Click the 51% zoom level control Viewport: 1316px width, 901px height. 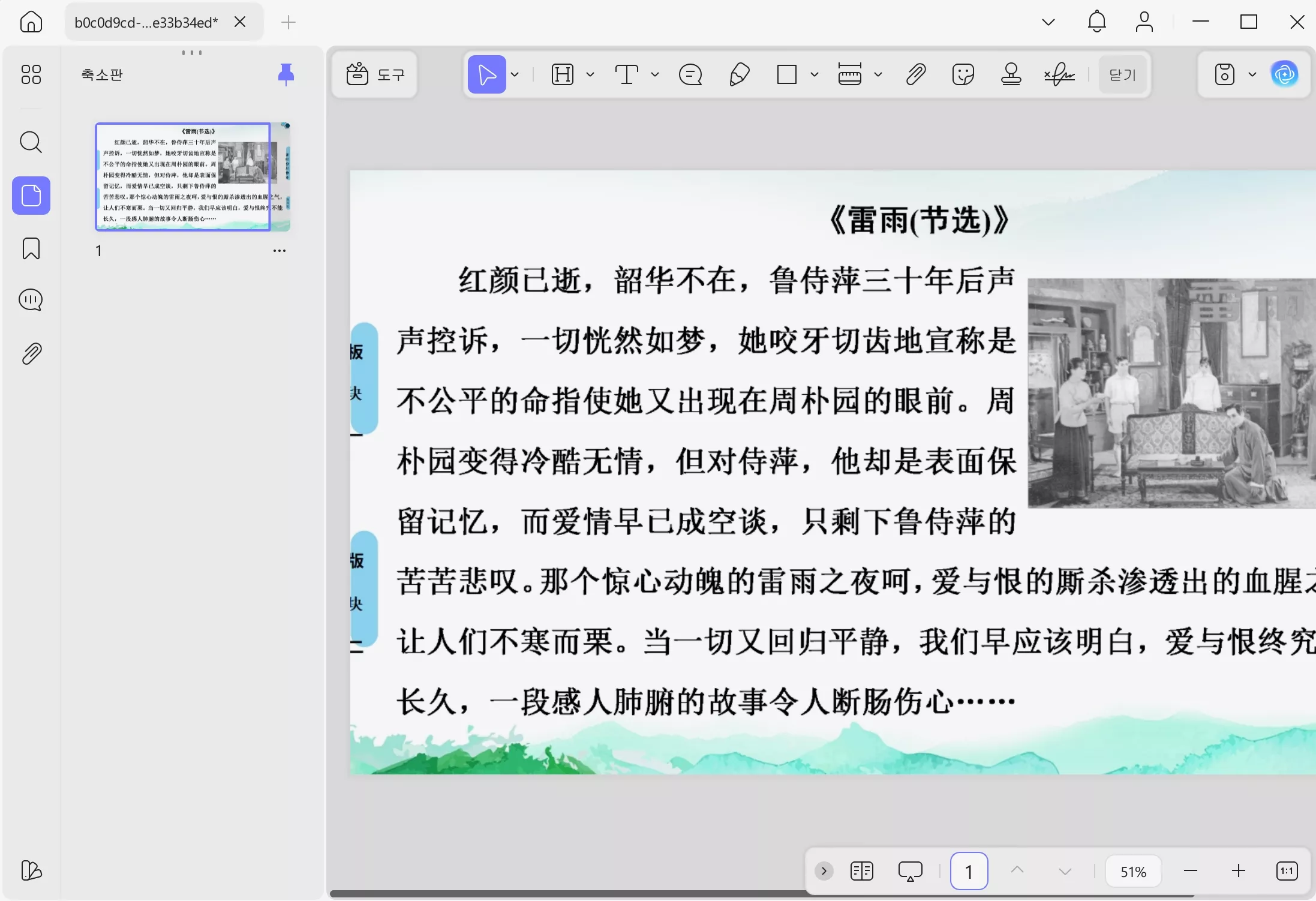1132,870
